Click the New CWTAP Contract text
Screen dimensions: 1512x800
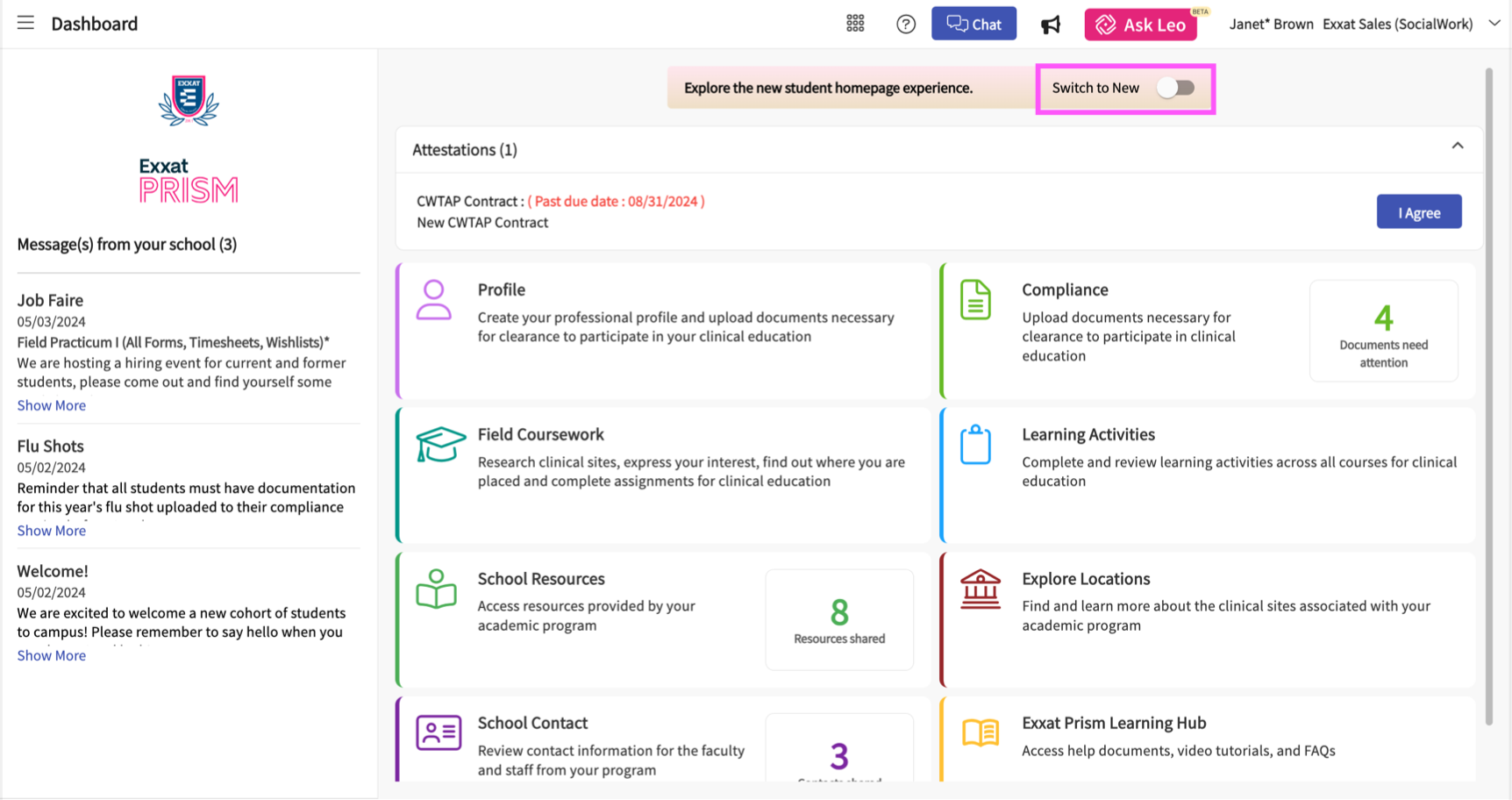(x=482, y=222)
